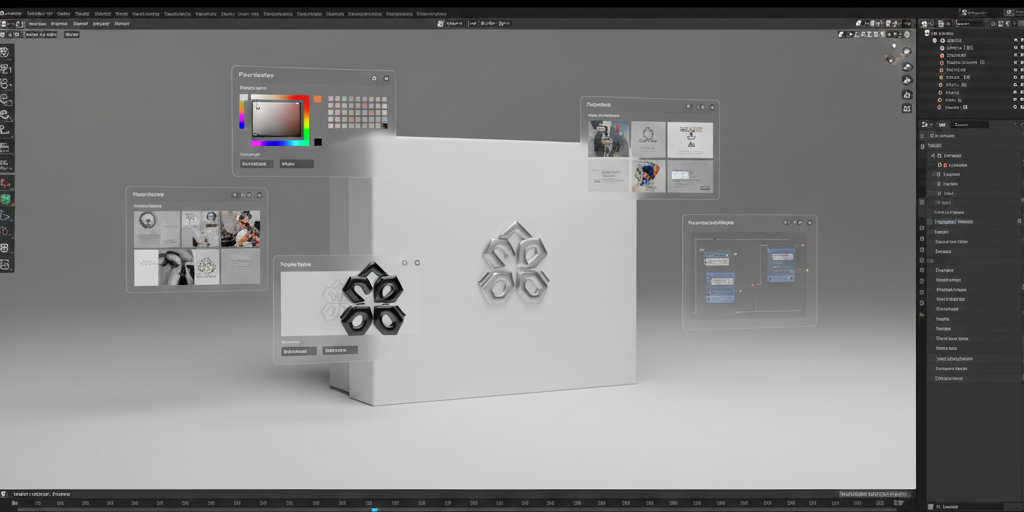Click the viewport orientation gizmo

[898, 54]
